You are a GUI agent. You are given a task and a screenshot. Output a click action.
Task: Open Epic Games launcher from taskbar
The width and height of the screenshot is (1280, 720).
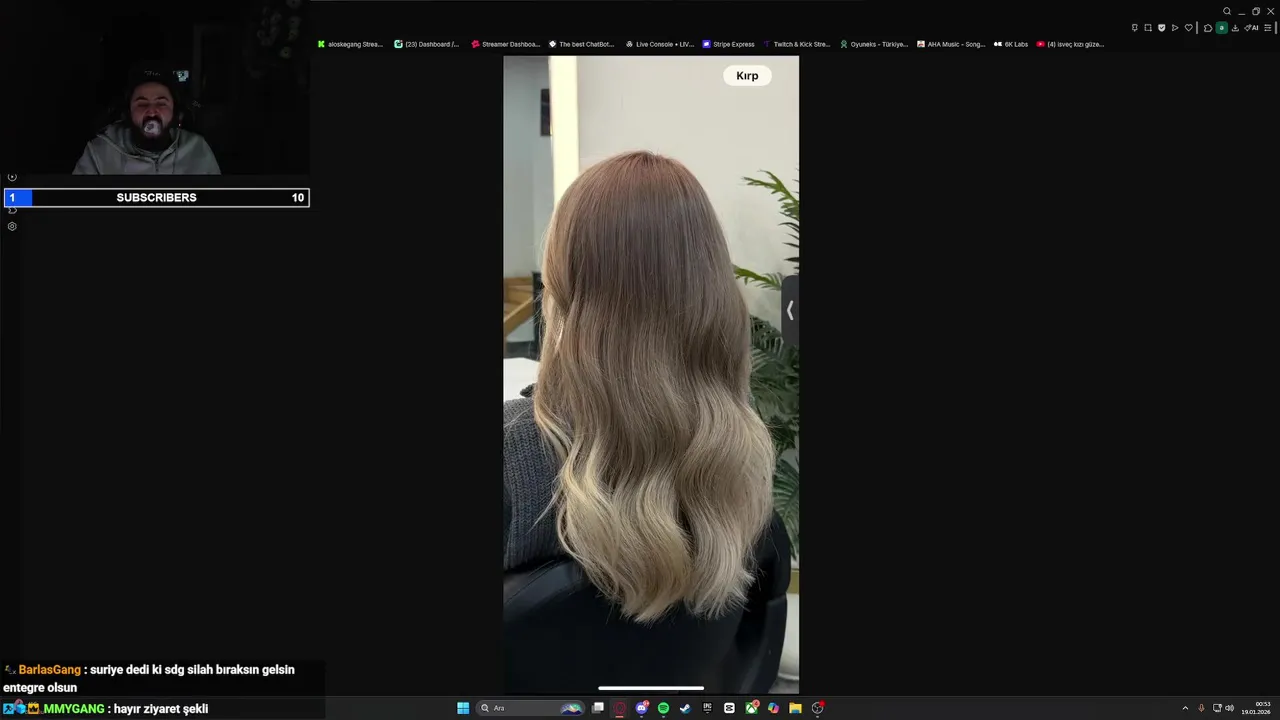[x=707, y=708]
